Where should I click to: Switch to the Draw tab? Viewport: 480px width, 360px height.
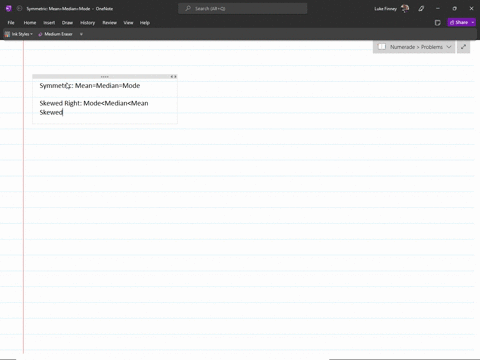(67, 23)
